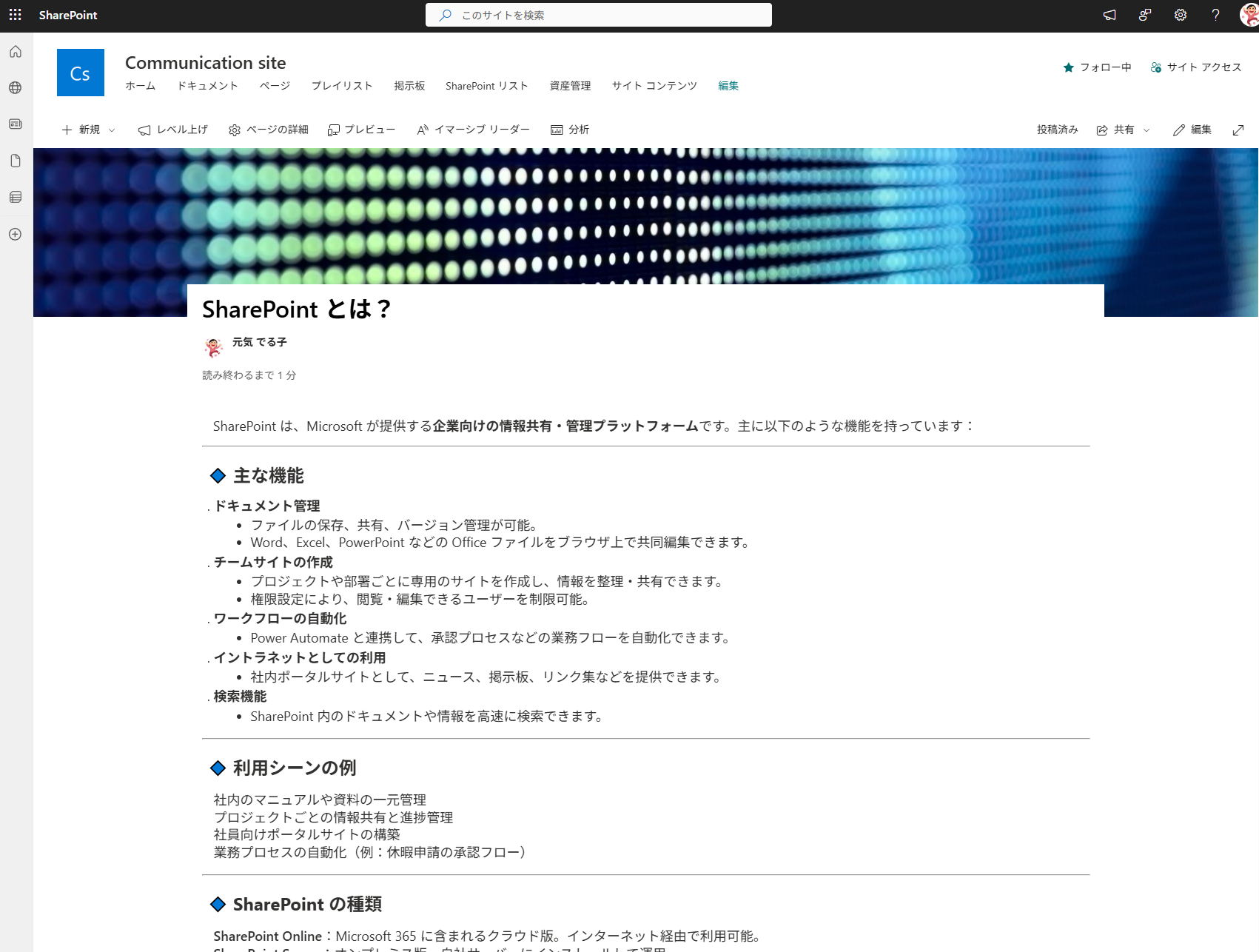Open サイト アクセス button
Screen dimensions: 1259x952
click(x=1195, y=67)
